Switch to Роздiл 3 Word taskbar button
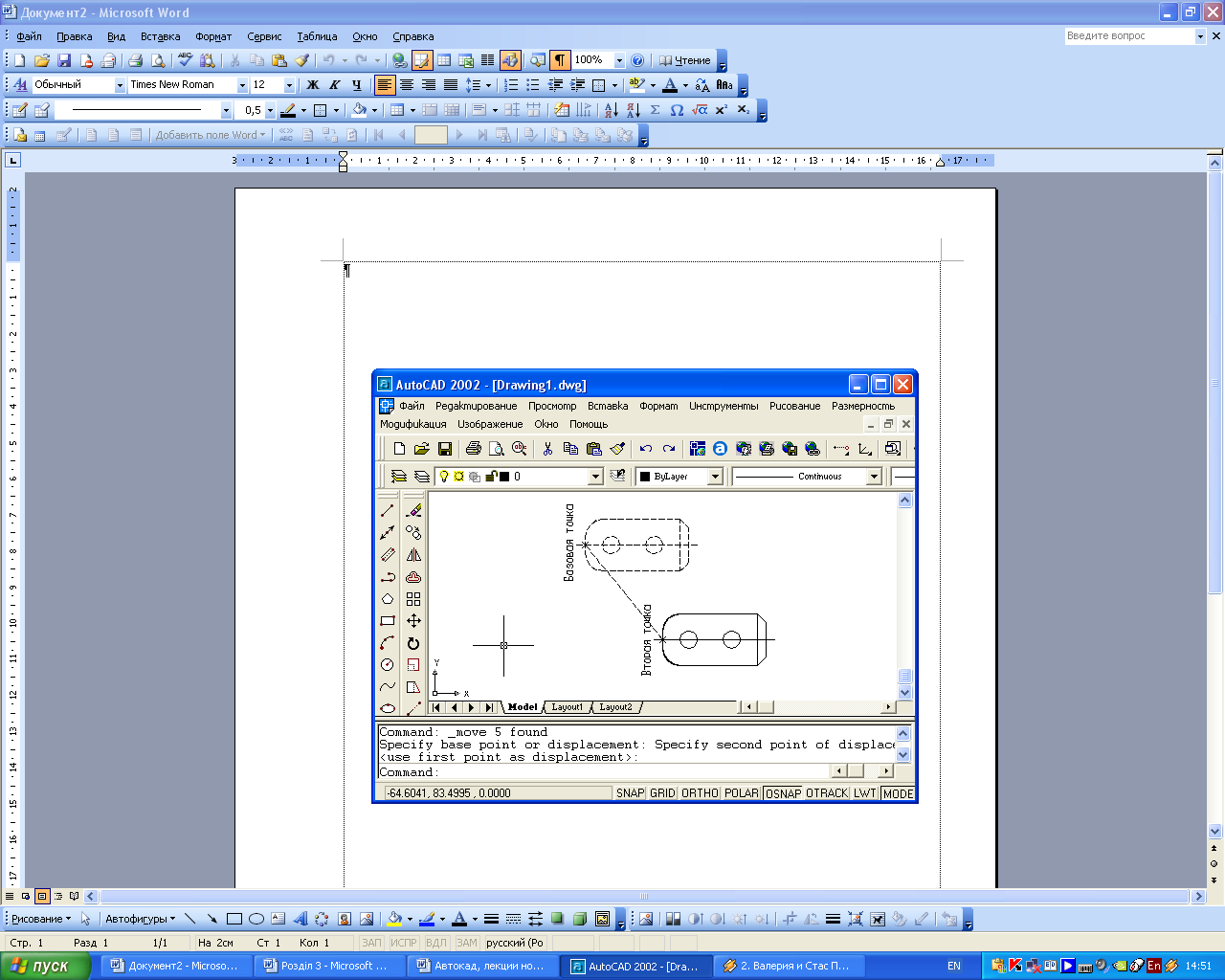 click(331, 966)
